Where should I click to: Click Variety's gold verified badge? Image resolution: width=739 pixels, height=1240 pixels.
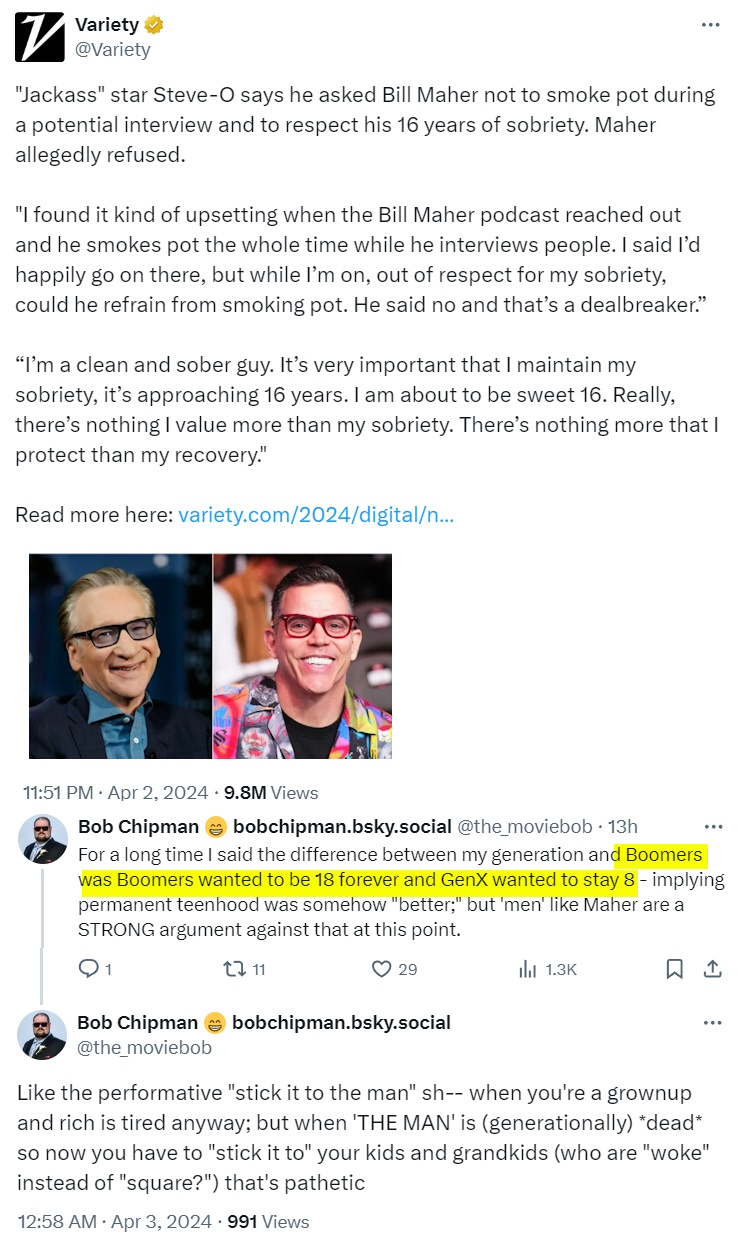(155, 25)
